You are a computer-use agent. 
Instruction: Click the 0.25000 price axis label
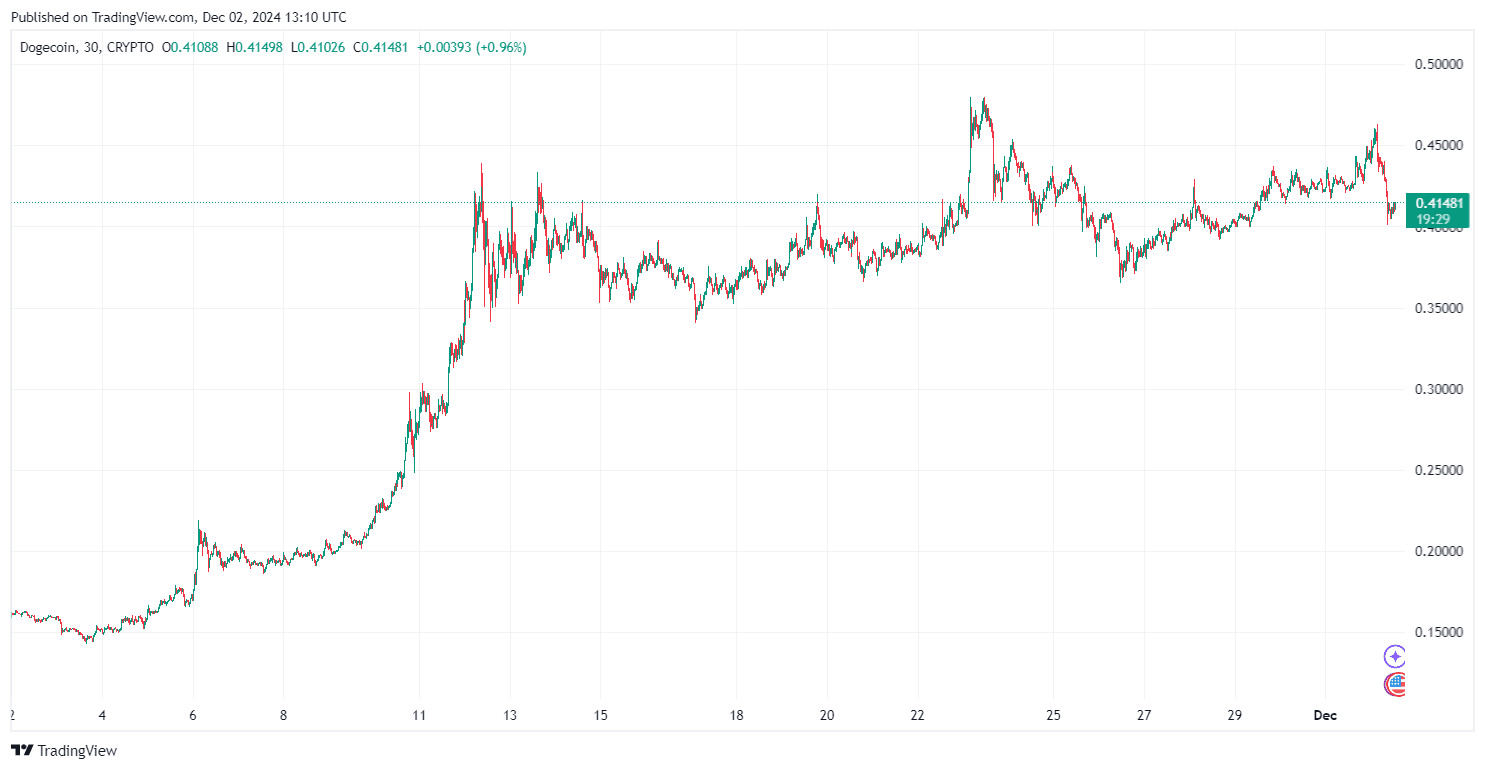tap(1439, 470)
